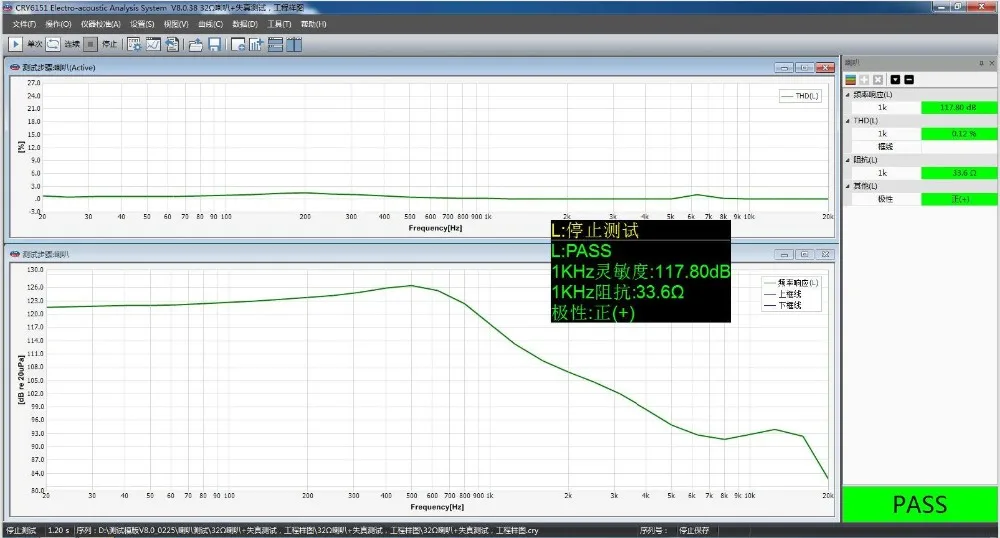Select the 0.12 % THD result cell
This screenshot has height=538, width=1000.
pos(958,134)
